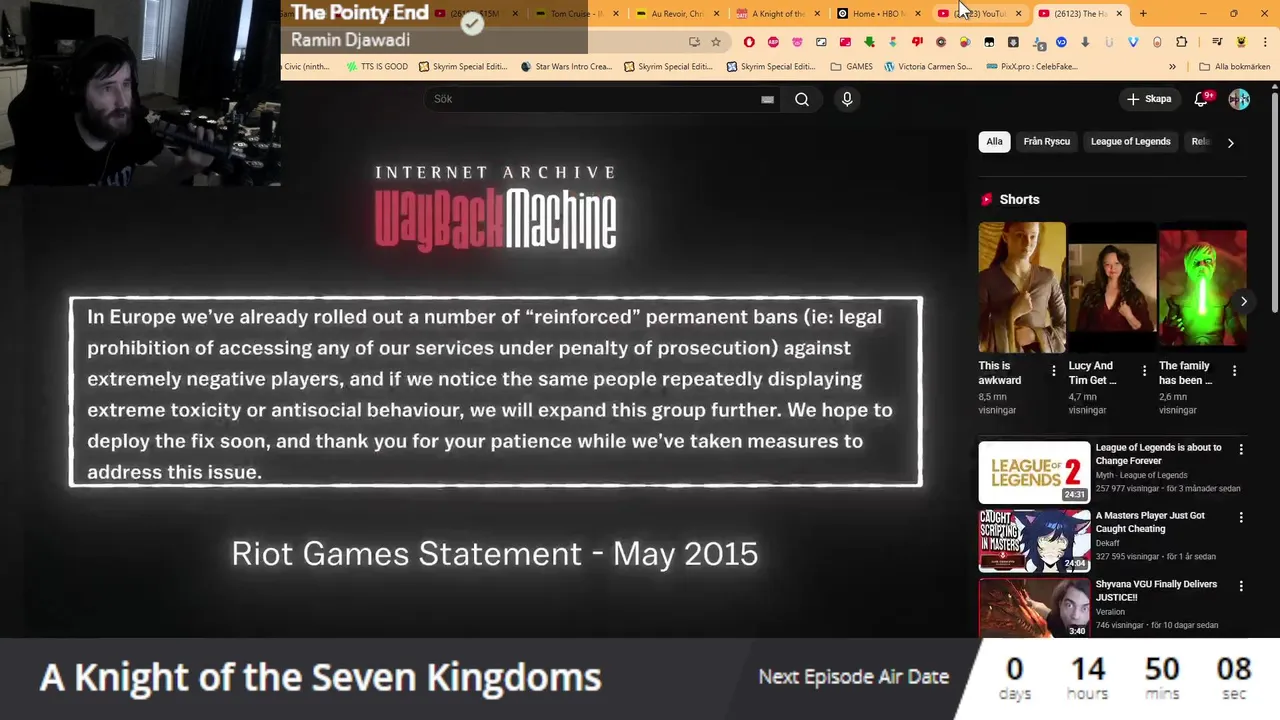Bookmark this page with the star icon
Viewport: 1280px width, 720px height.
coord(716,42)
